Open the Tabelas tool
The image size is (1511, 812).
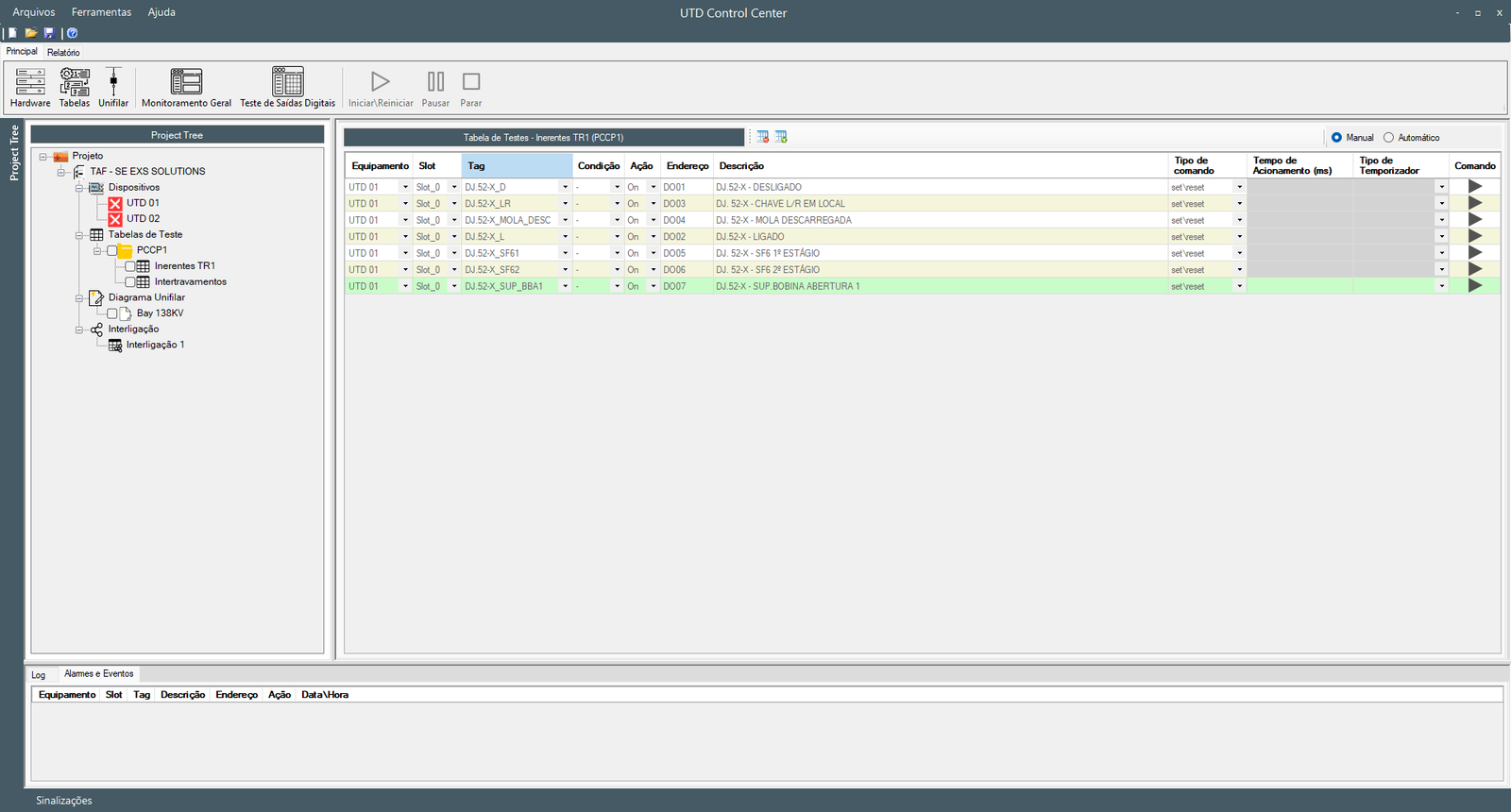[75, 88]
